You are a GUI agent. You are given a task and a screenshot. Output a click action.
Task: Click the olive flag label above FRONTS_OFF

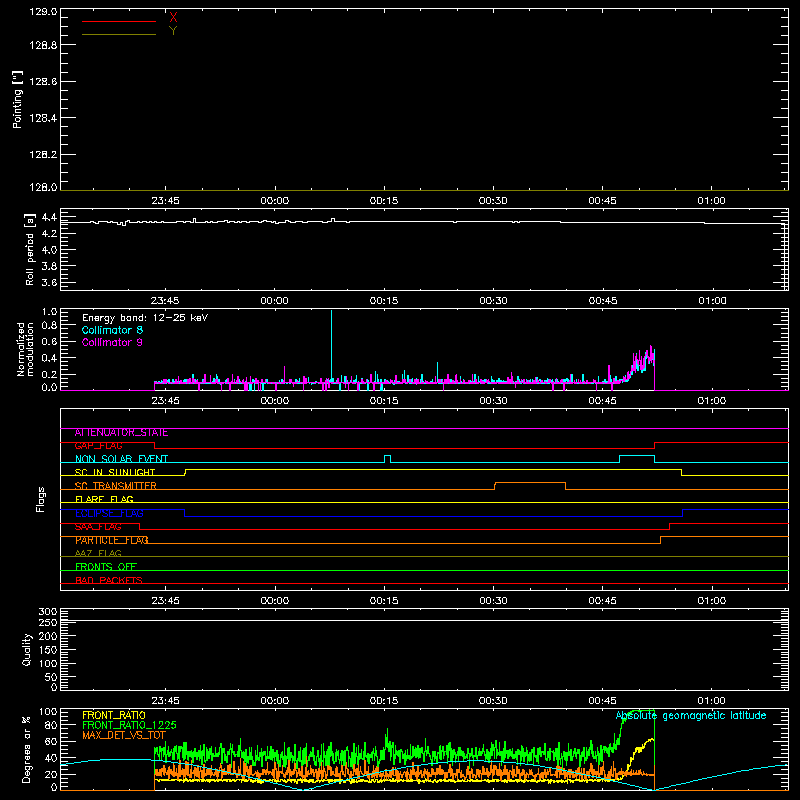pyautogui.click(x=98, y=553)
